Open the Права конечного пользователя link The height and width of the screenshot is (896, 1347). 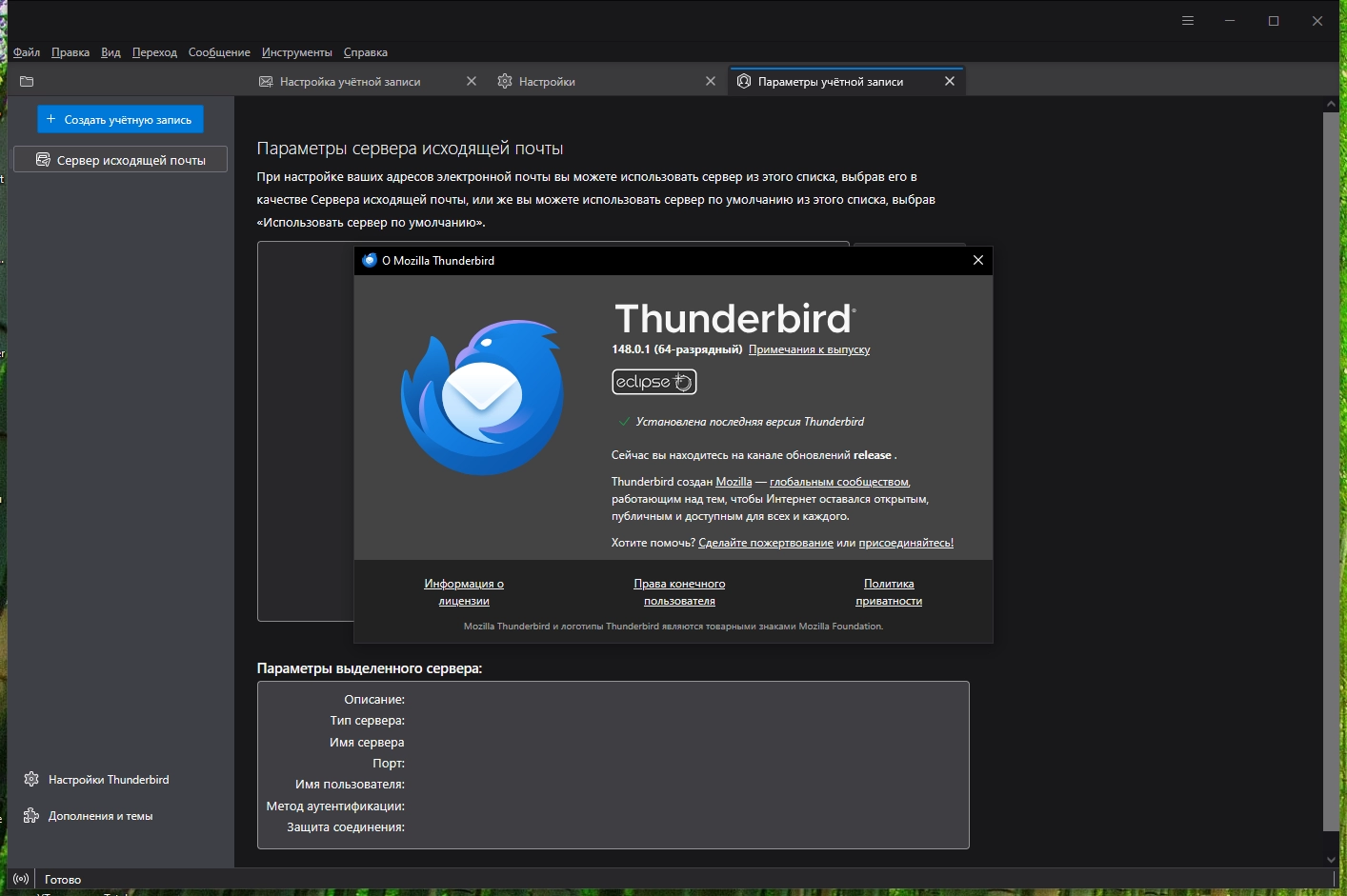click(679, 592)
